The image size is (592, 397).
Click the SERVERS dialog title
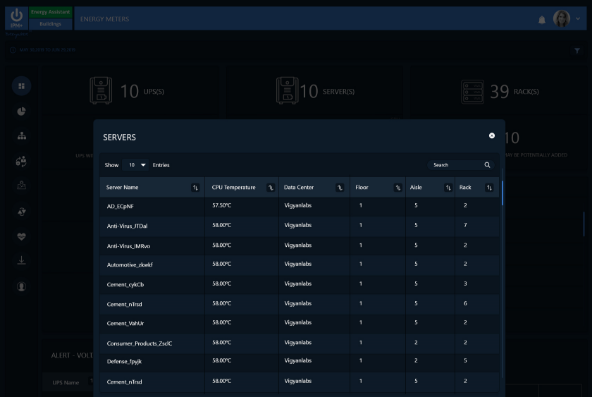tap(119, 137)
